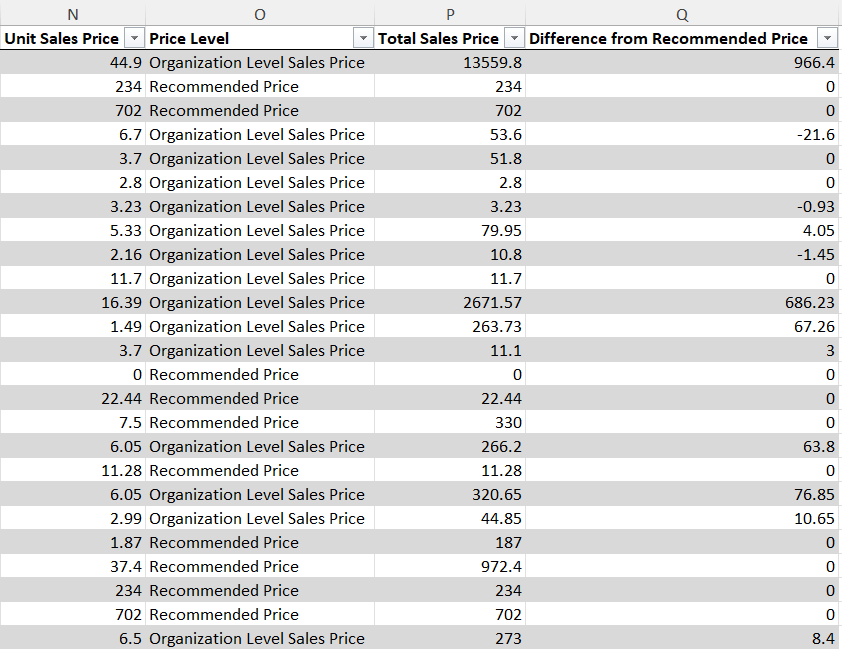The image size is (842, 649).
Task: Select the difference cell 686.23
Action: coord(682,303)
